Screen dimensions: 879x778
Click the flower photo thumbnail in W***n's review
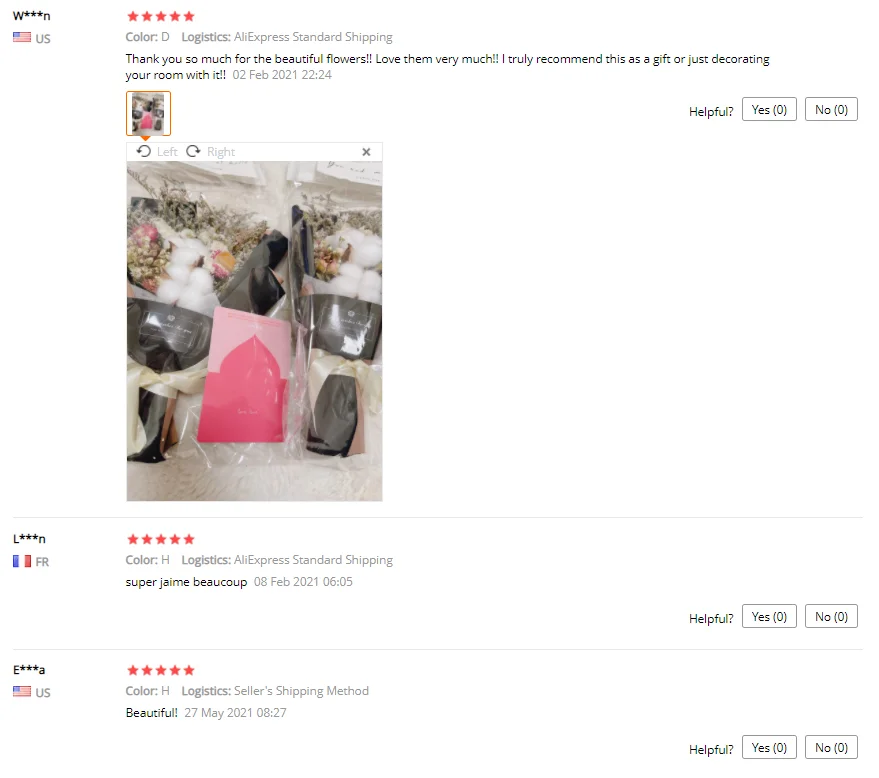pos(148,113)
